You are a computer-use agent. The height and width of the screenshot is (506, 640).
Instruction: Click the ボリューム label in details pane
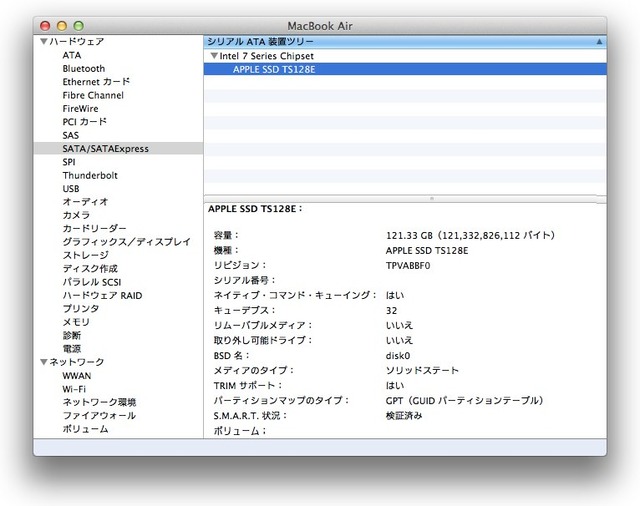coord(240,431)
